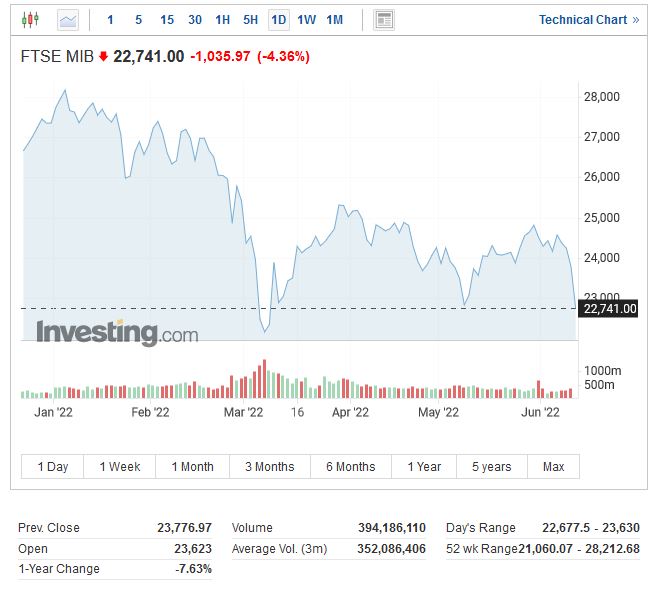Show the 1 Day time range
Viewport: 653px width, 596px height.
click(x=53, y=466)
